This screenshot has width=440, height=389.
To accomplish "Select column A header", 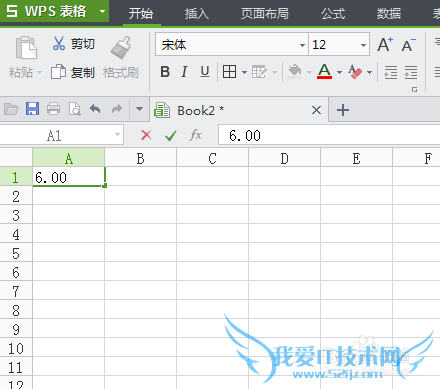I will coord(68,158).
